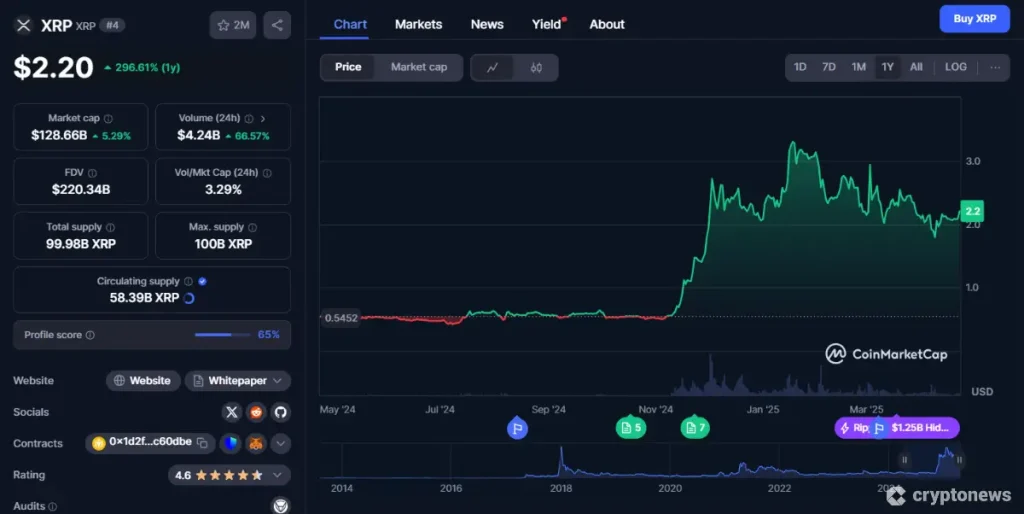
Task: Open the share icon button
Action: [x=277, y=25]
